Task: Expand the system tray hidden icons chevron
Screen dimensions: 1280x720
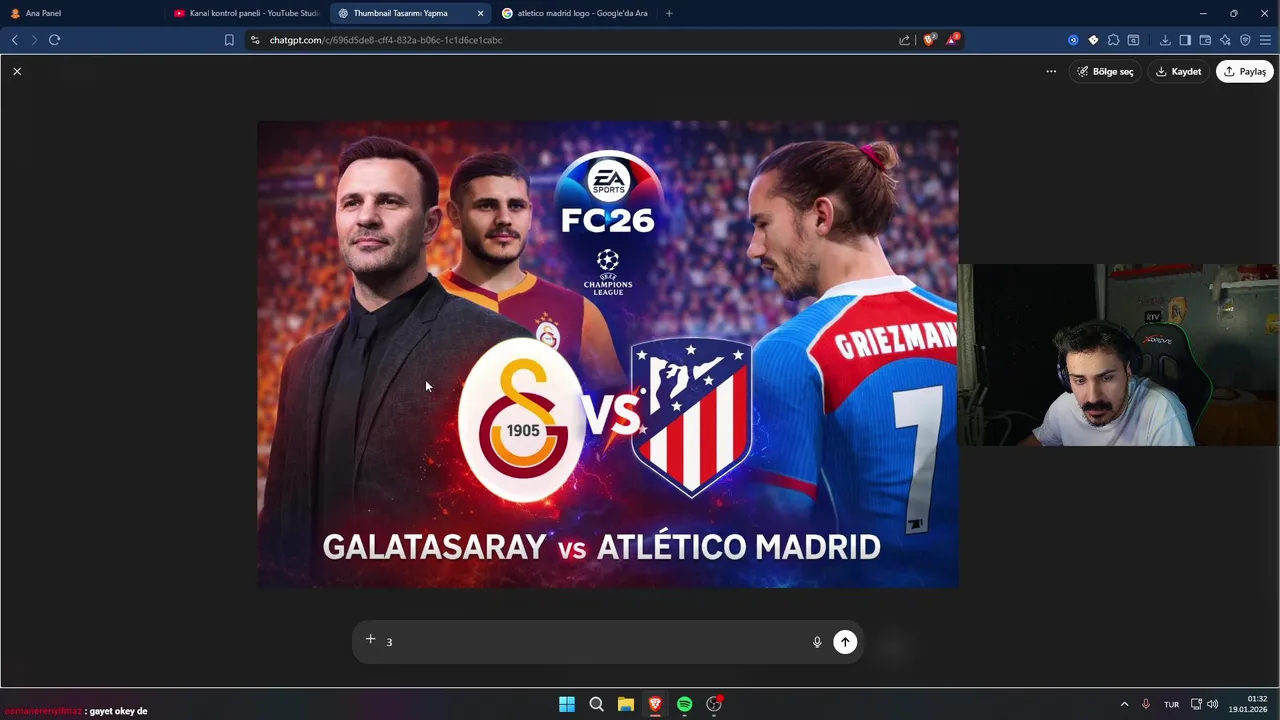Action: coord(1124,704)
